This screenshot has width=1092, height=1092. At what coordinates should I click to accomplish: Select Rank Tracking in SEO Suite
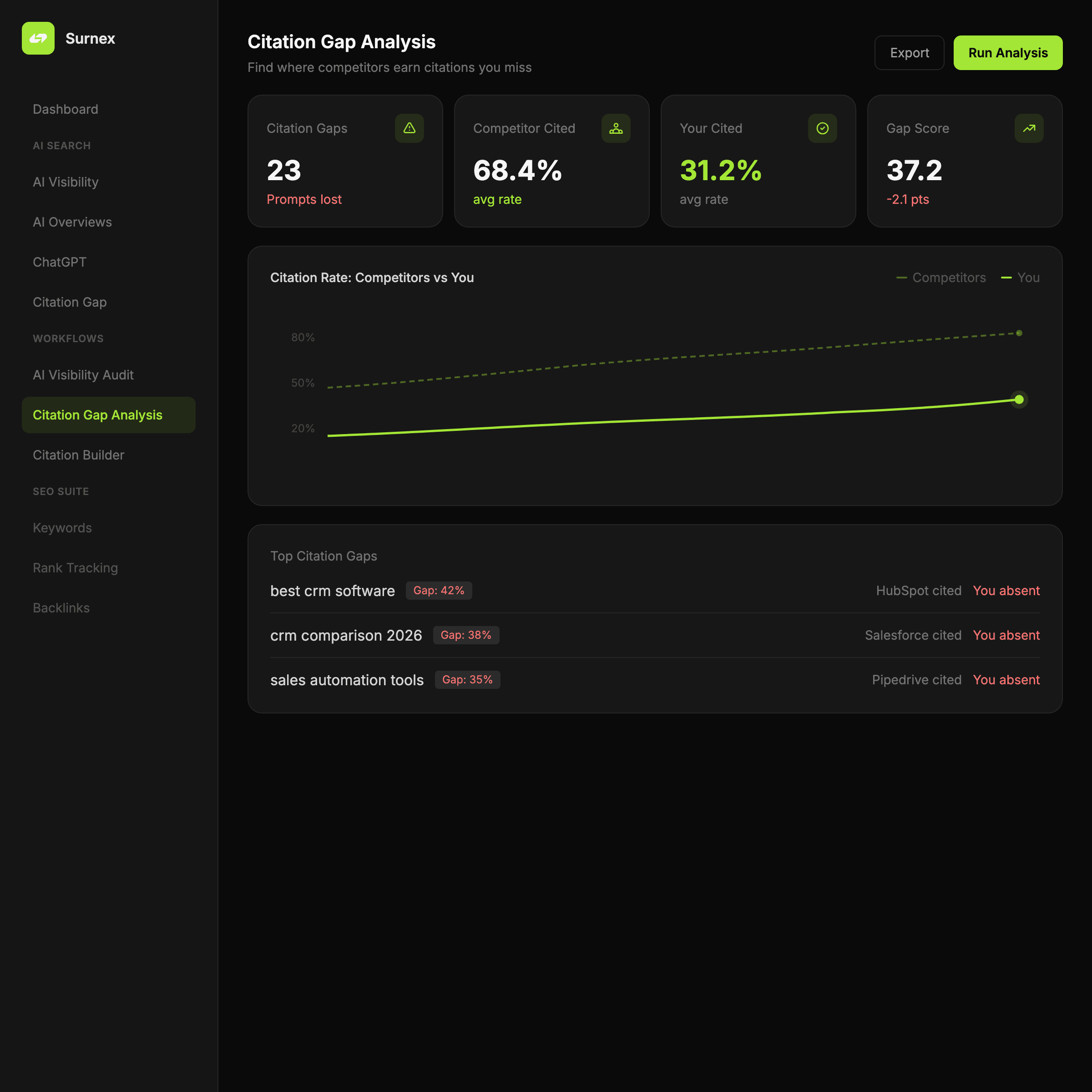click(75, 568)
